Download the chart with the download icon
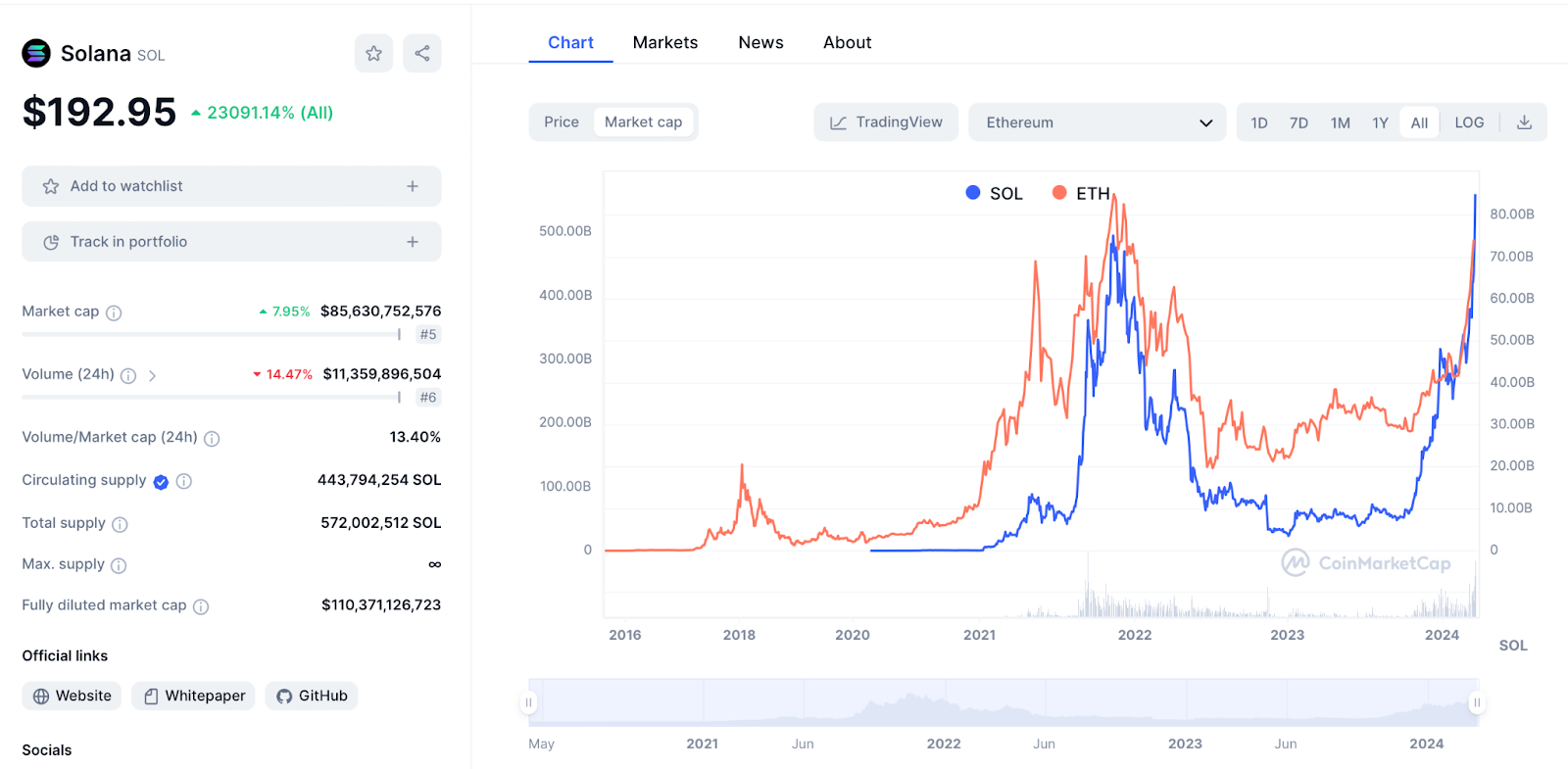This screenshot has height=769, width=1568. (x=1524, y=122)
